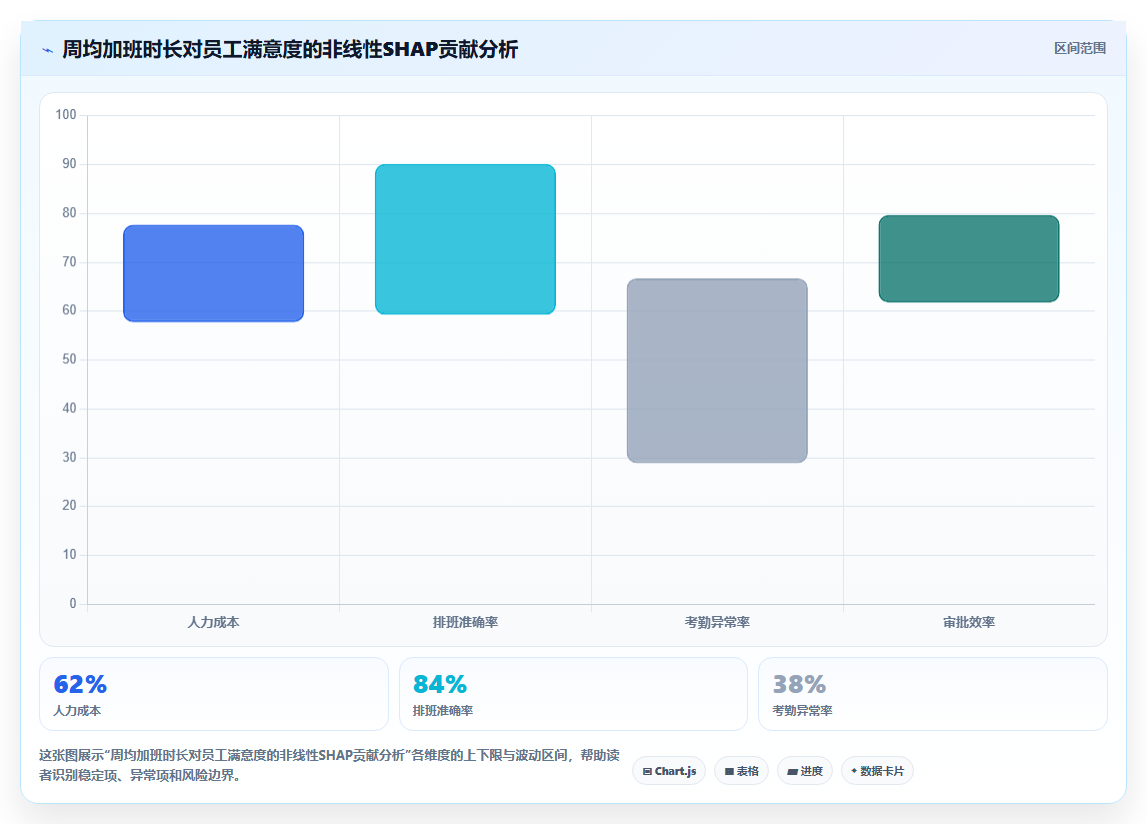Click the 0 y-axis tick label
This screenshot has width=1147, height=824.
pos(72,604)
